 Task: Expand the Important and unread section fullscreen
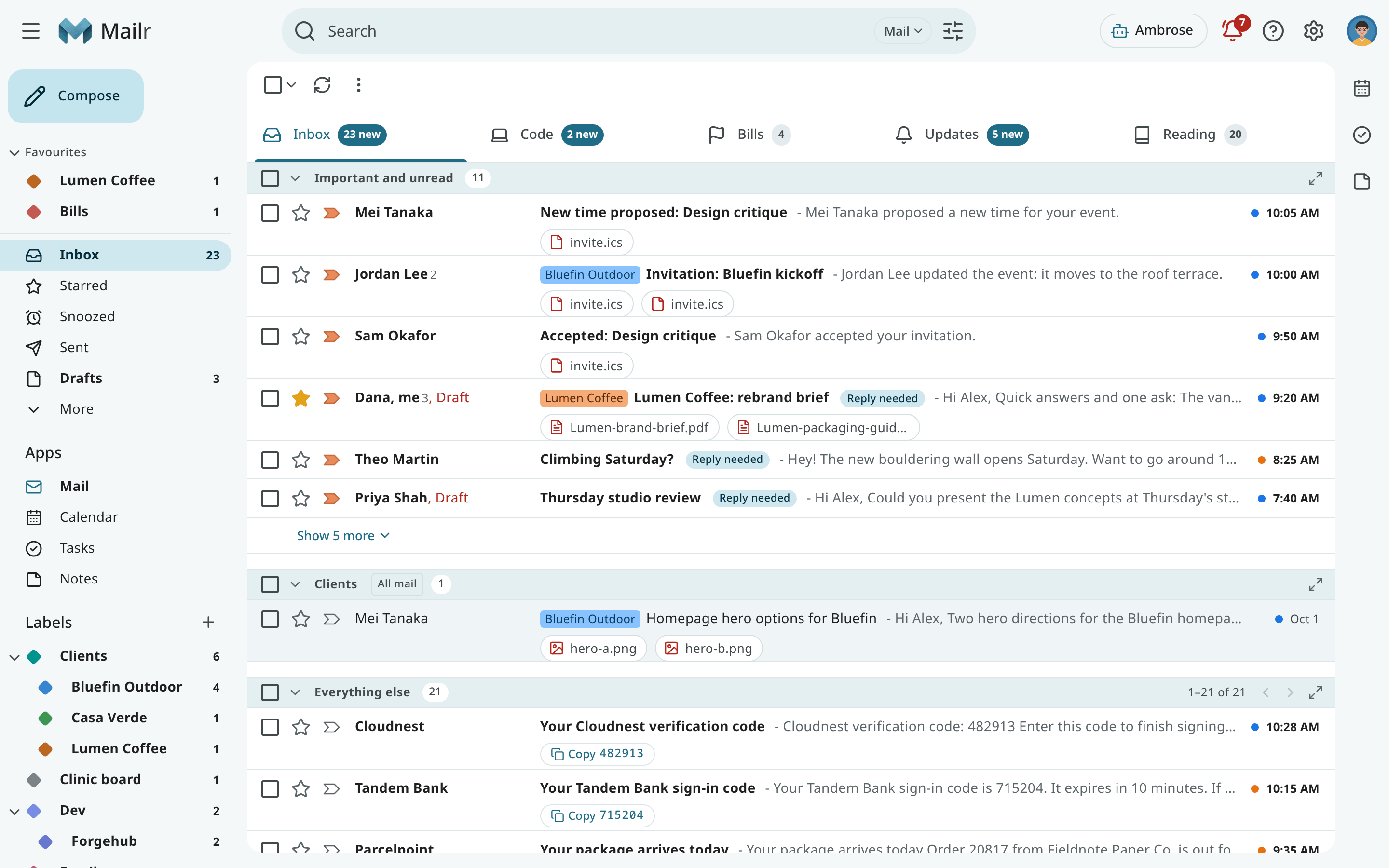pyautogui.click(x=1315, y=178)
